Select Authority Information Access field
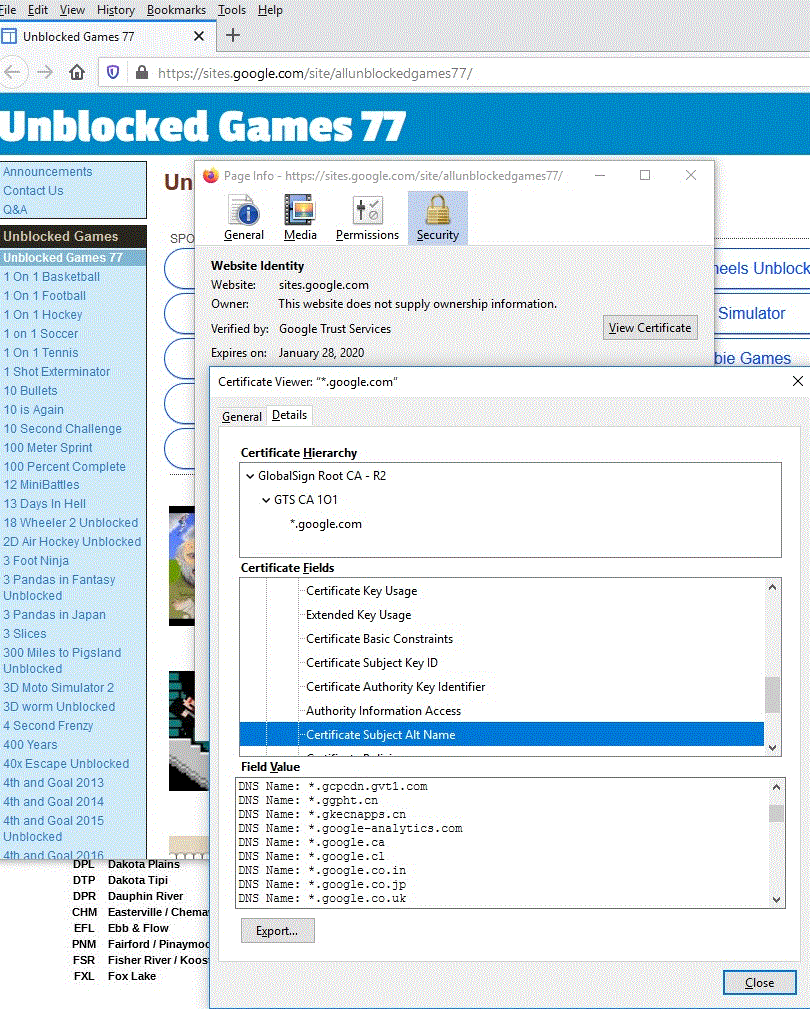The height and width of the screenshot is (1009, 810). pyautogui.click(x=383, y=710)
